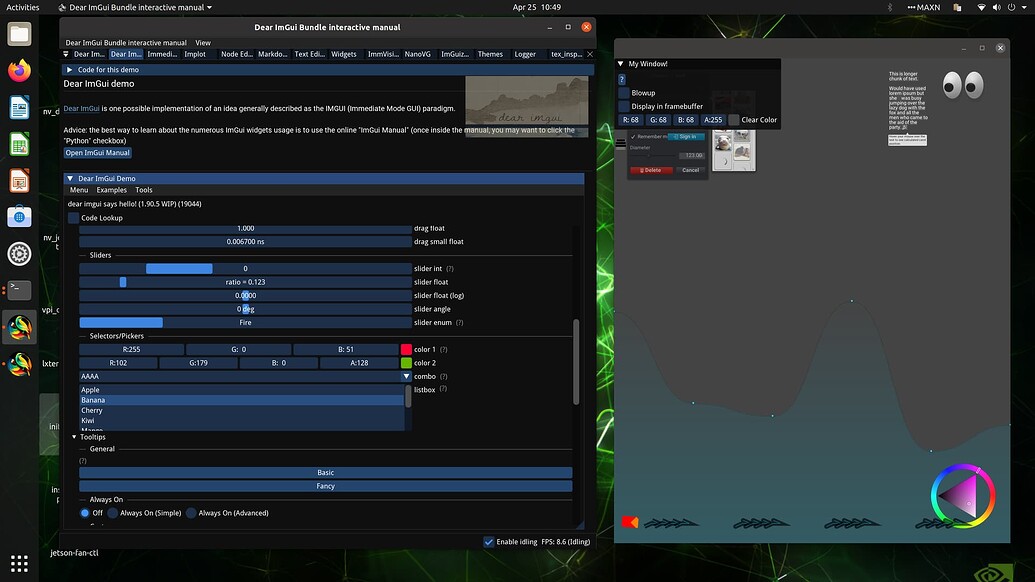Toggle the Remember me checkbox in NanoVG demo
Viewport: 1035px width, 582px height.
pyautogui.click(x=633, y=137)
